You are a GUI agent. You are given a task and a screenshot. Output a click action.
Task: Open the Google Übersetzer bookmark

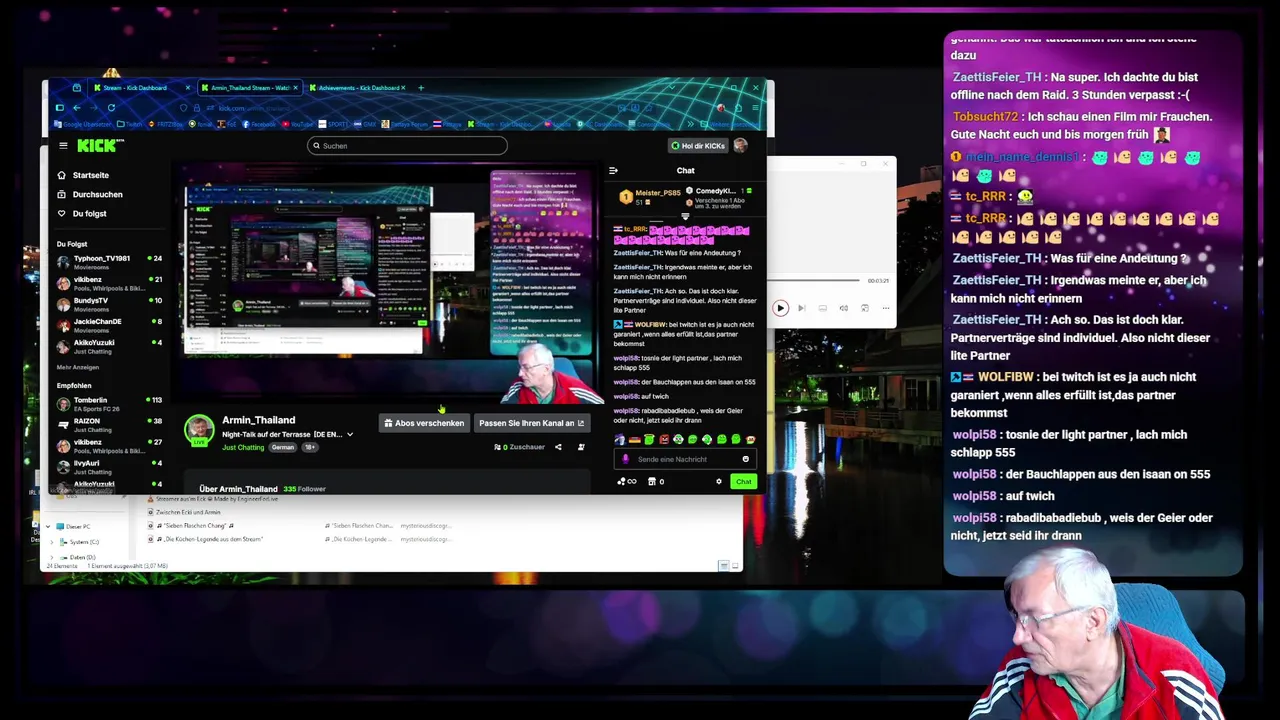(x=84, y=125)
